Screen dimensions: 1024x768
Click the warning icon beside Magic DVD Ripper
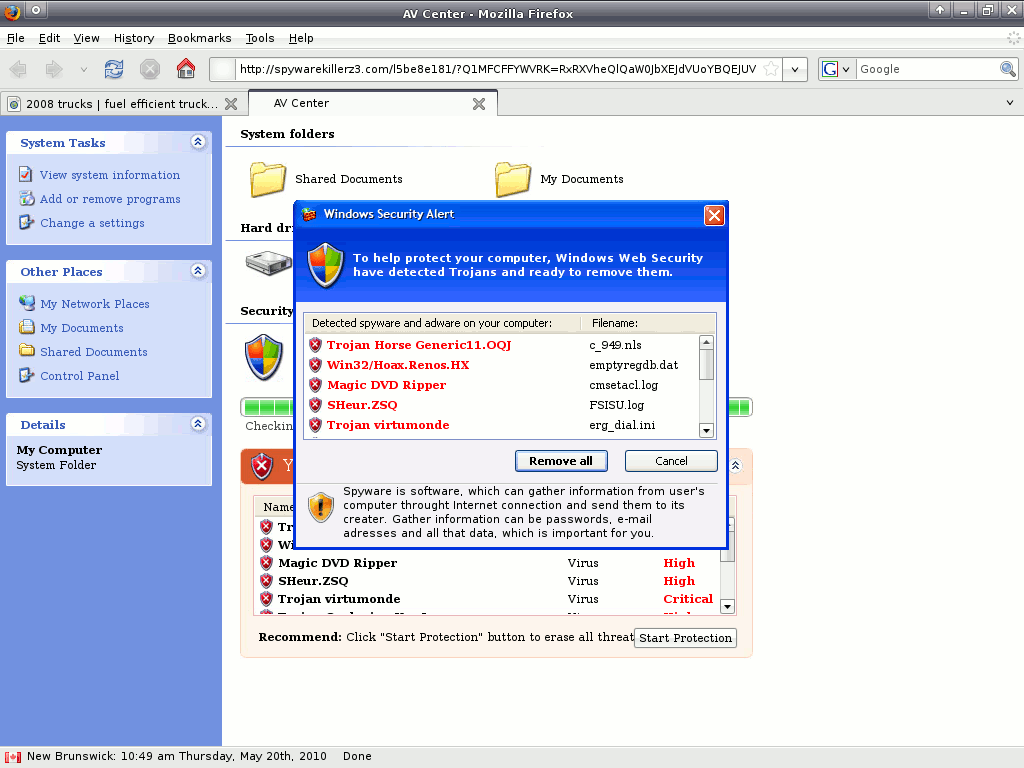click(314, 385)
